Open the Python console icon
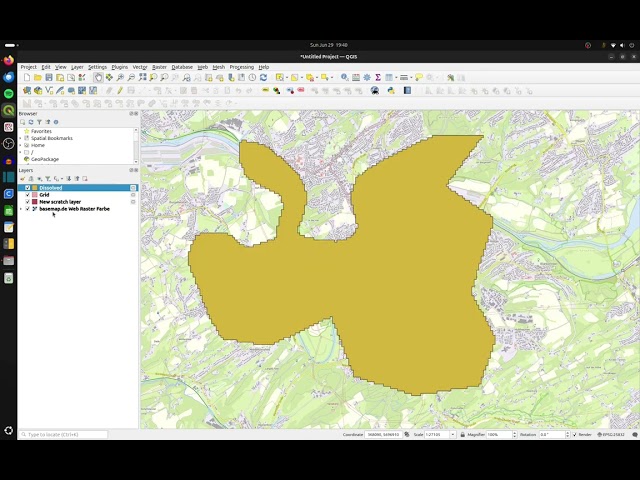 coord(391,91)
